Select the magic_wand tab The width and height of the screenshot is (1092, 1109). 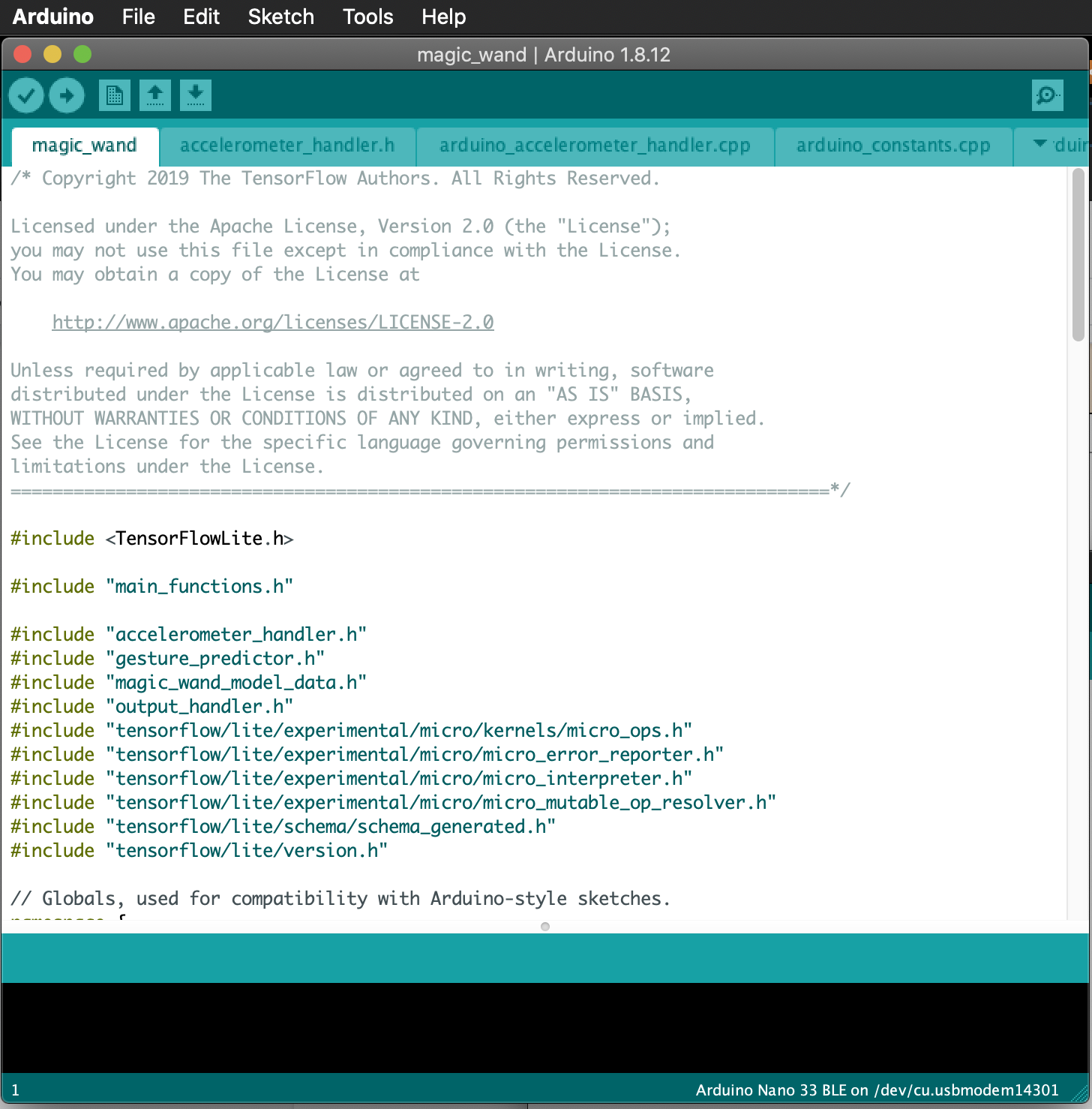[x=85, y=146]
